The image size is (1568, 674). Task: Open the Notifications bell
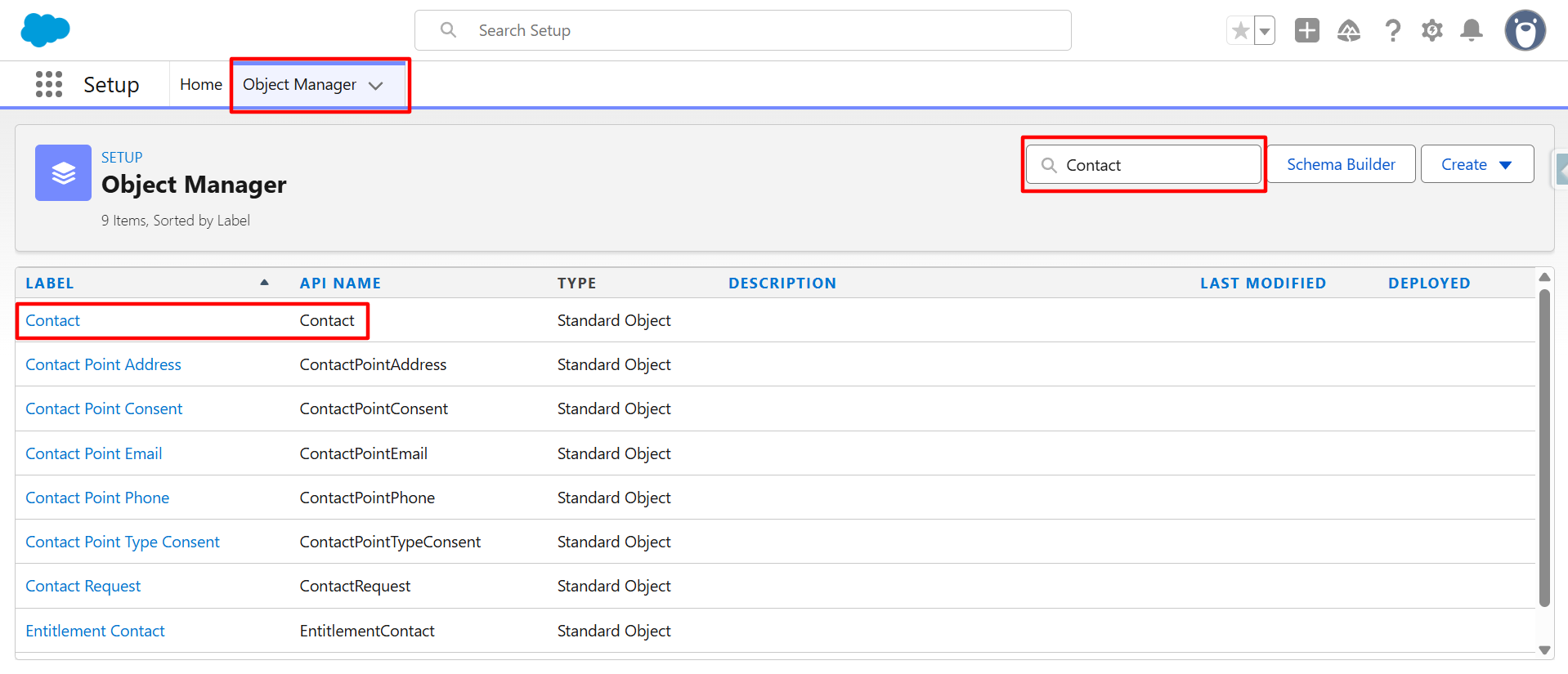coord(1471,31)
